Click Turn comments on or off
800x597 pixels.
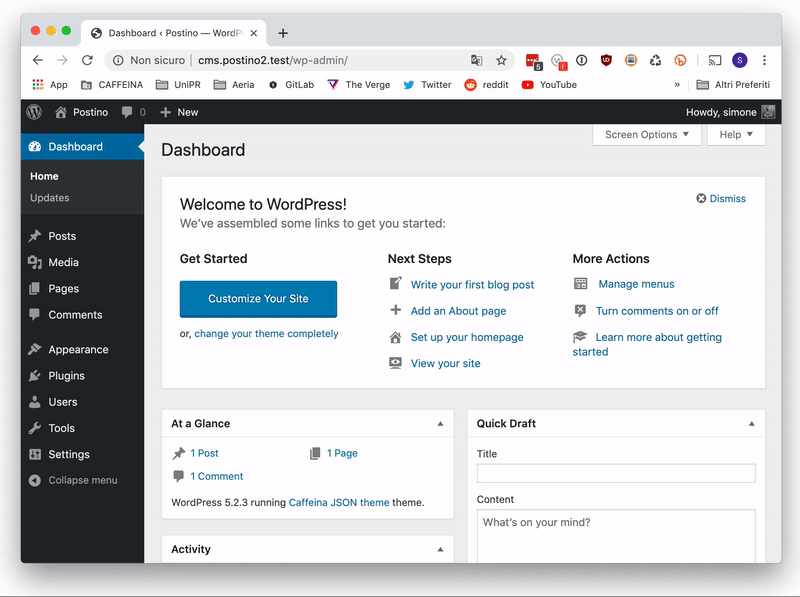(657, 311)
